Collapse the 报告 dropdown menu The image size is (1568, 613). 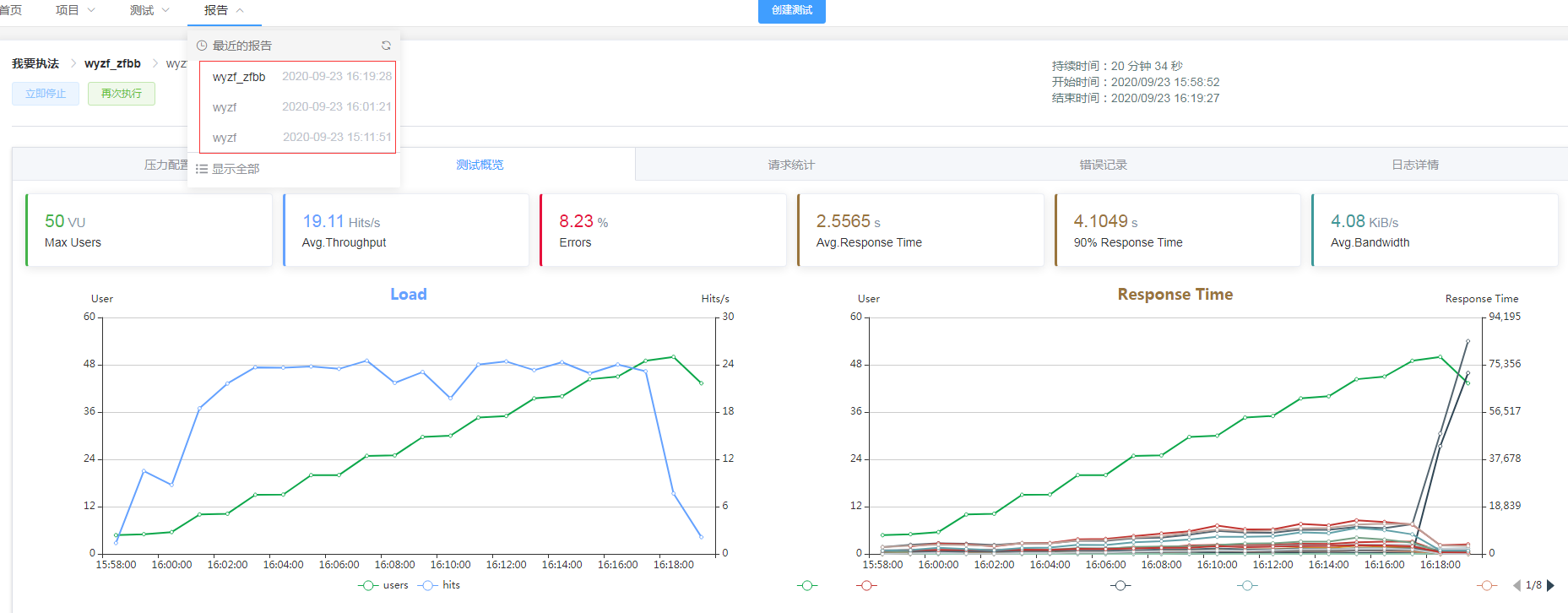coord(224,10)
